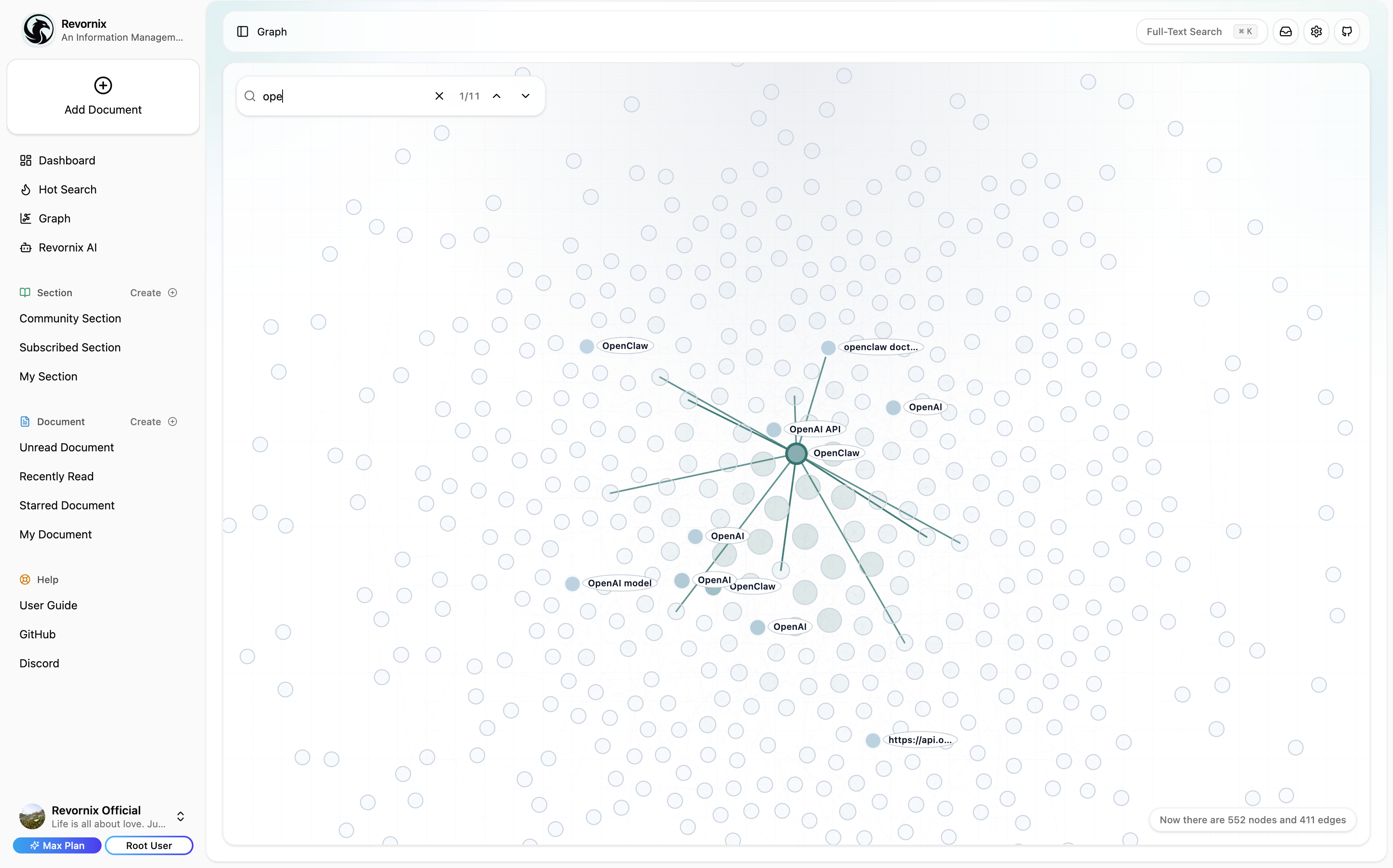Viewport: 1393px width, 868px height.
Task: Expand the Revornix Official account switcher
Action: click(180, 816)
